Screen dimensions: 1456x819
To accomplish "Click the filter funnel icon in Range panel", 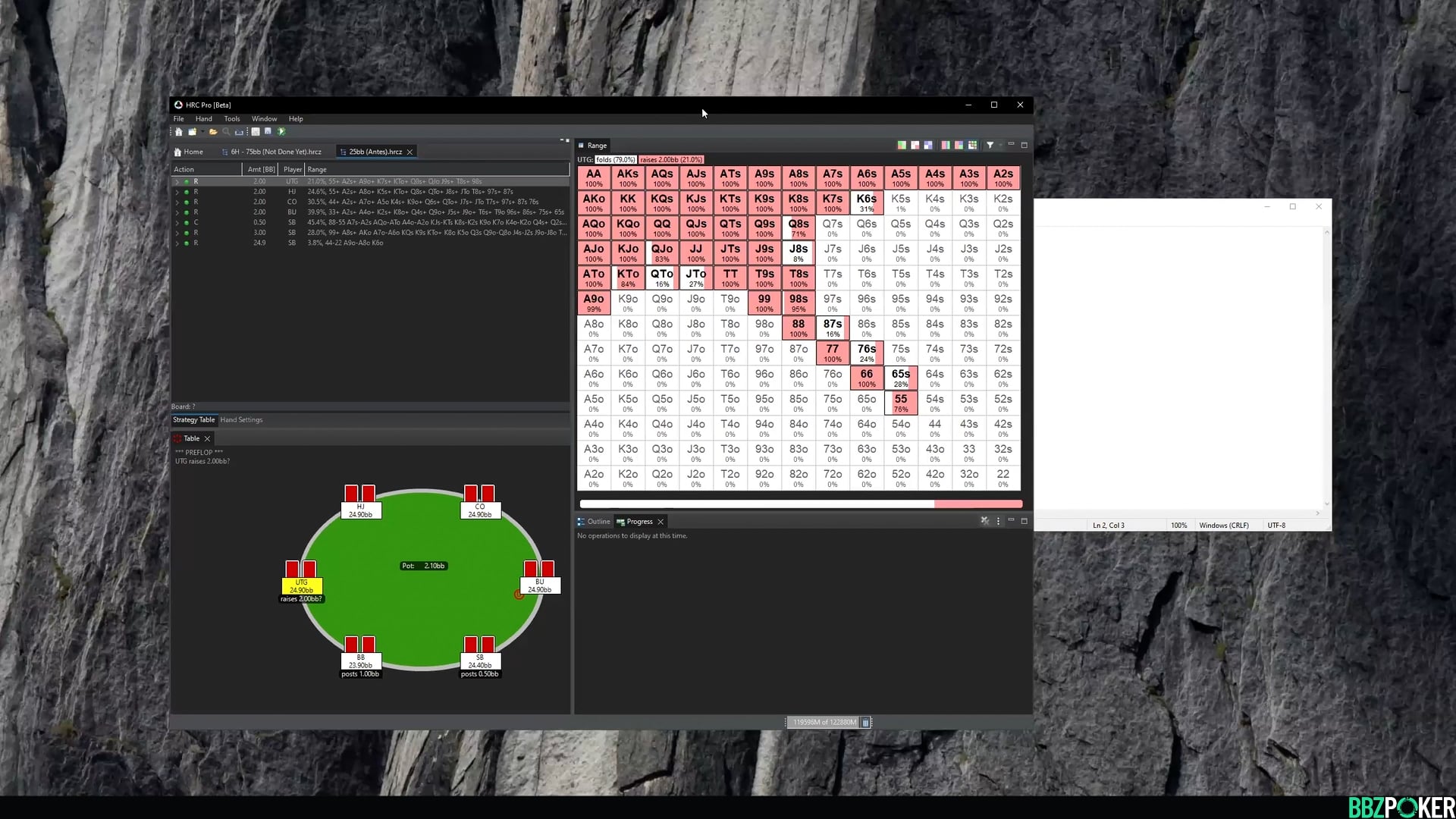I will [990, 145].
